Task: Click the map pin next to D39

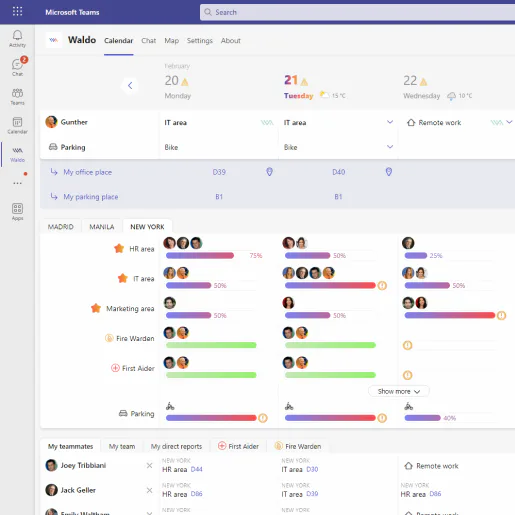Action: point(269,172)
